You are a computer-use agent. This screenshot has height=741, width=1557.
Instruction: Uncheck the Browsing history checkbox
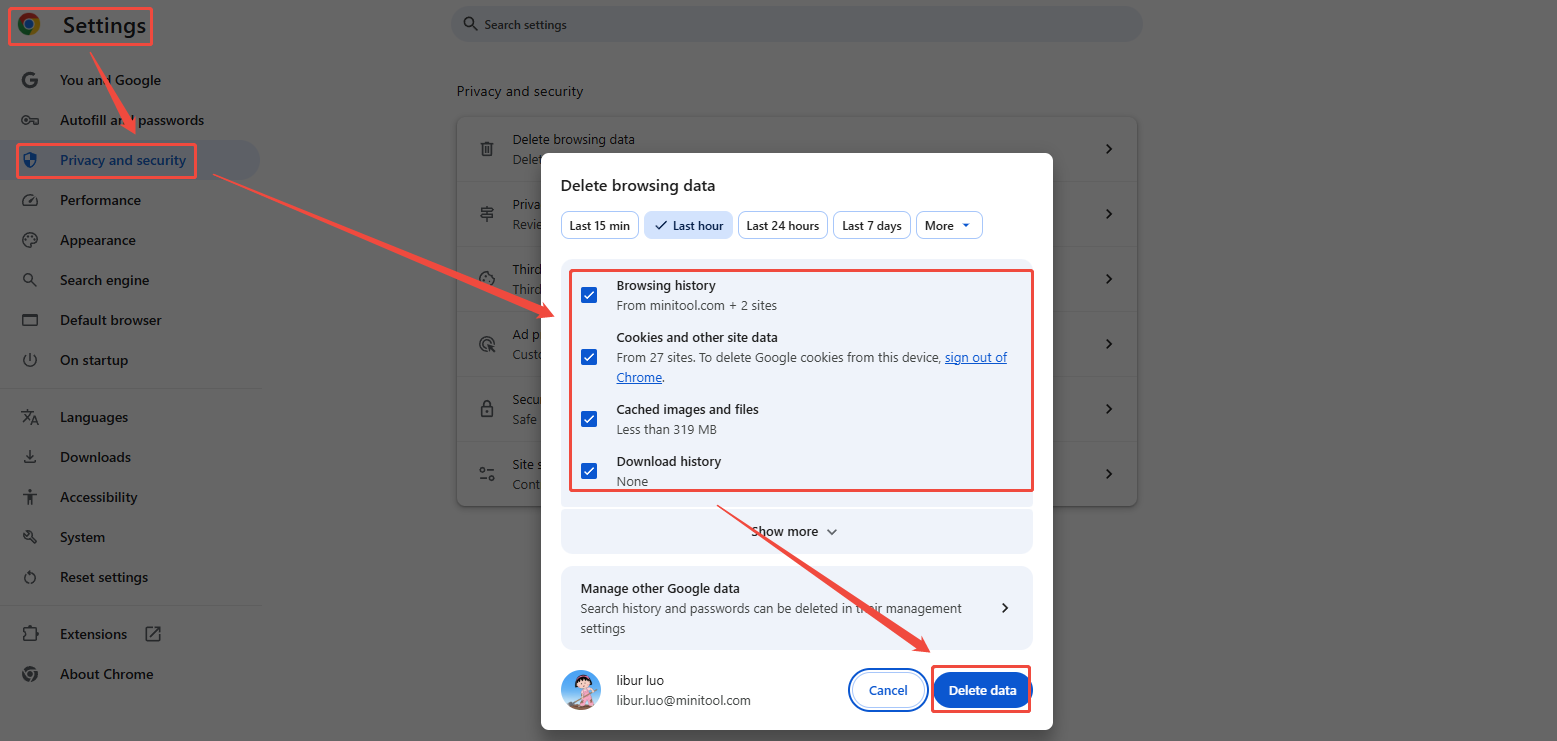pyautogui.click(x=589, y=295)
